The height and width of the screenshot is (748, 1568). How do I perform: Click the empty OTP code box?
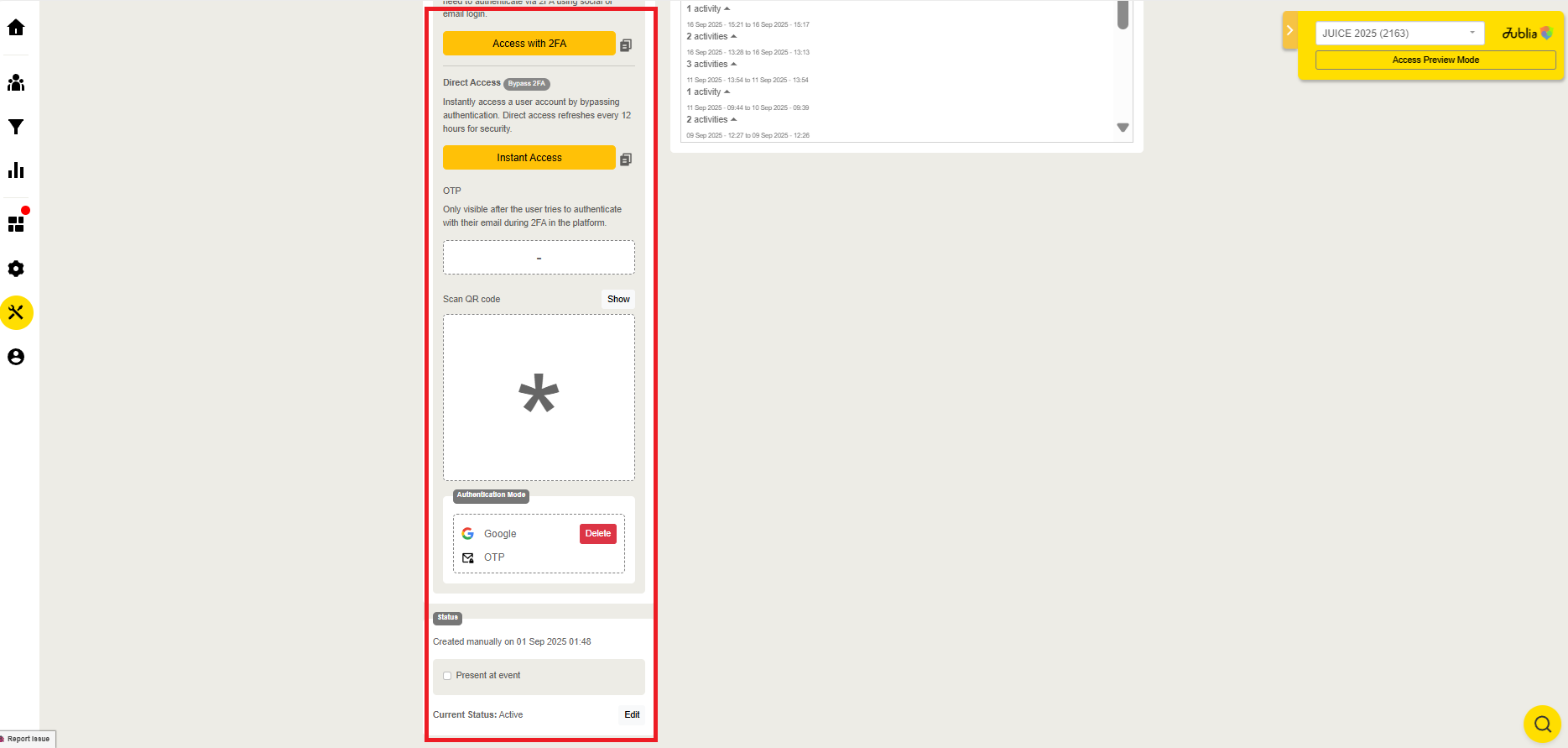[539, 258]
